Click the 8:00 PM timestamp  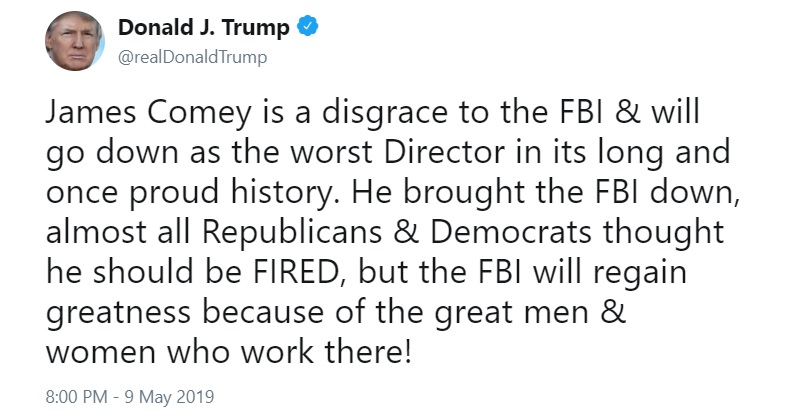click(x=76, y=397)
